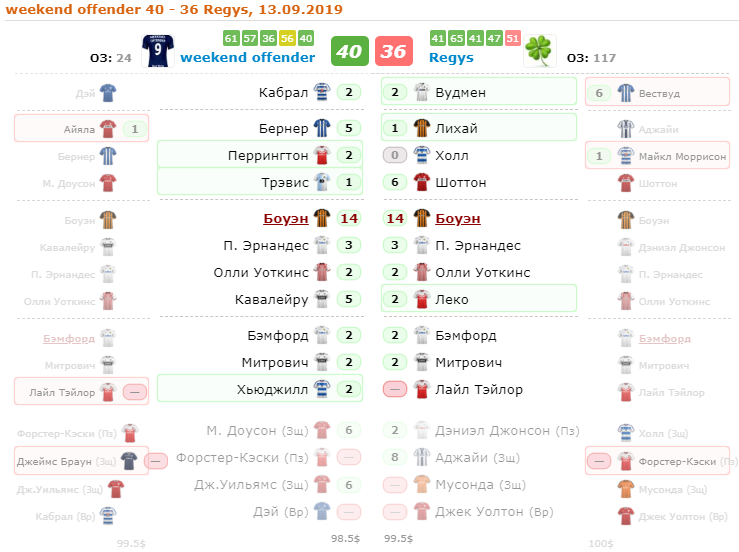This screenshot has height=552, width=739.
Task: Click Вудмен's points badge showing 2
Action: click(x=395, y=92)
